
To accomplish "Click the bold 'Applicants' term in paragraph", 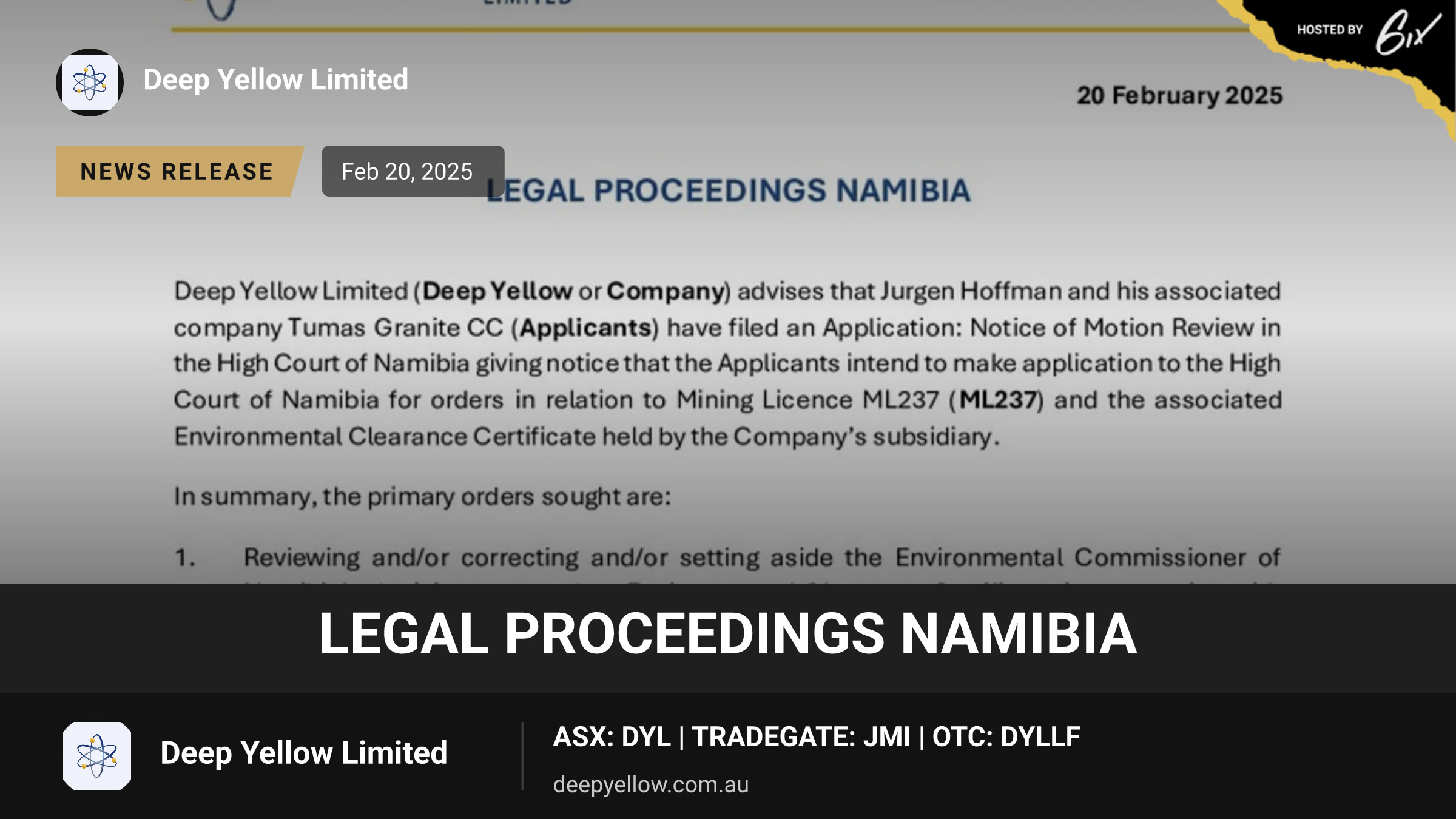I will (585, 328).
